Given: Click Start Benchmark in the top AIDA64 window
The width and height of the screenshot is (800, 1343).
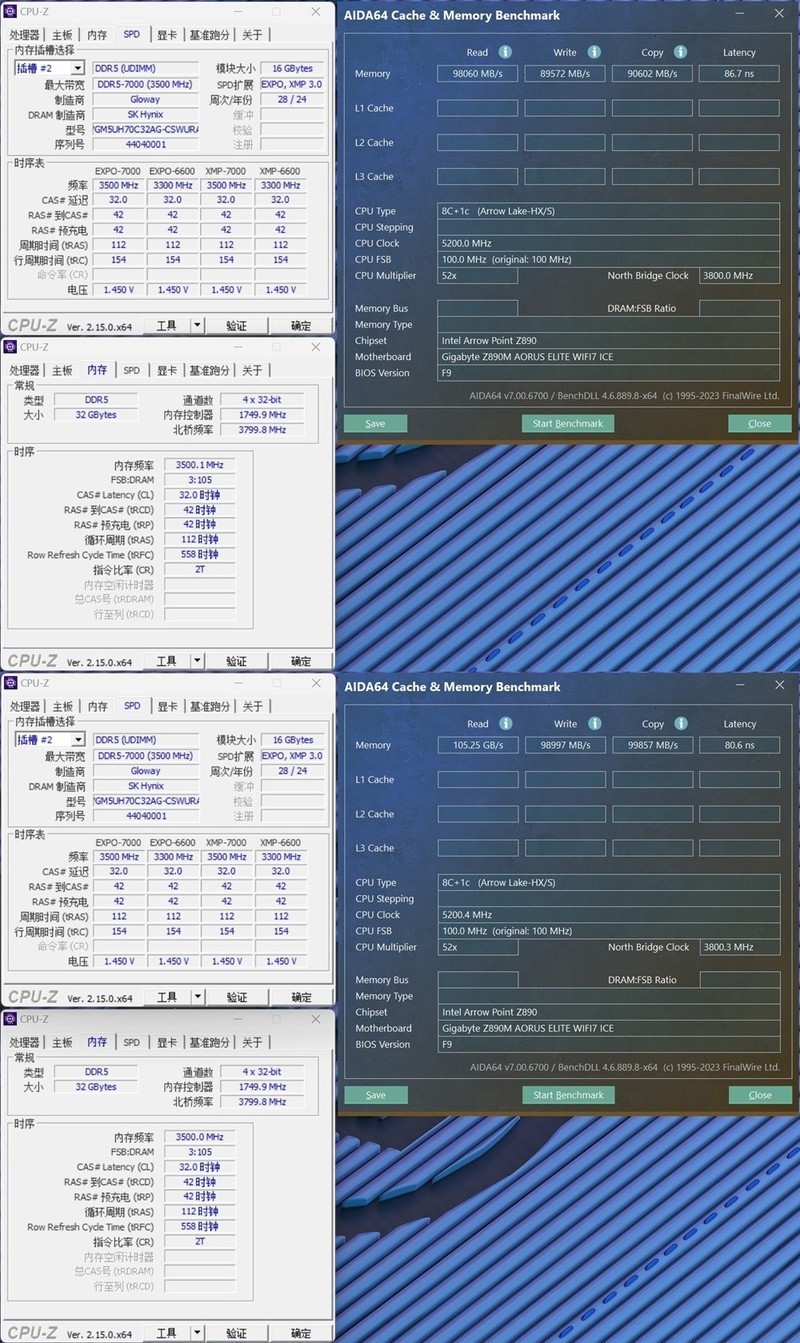Looking at the screenshot, I should [568, 423].
